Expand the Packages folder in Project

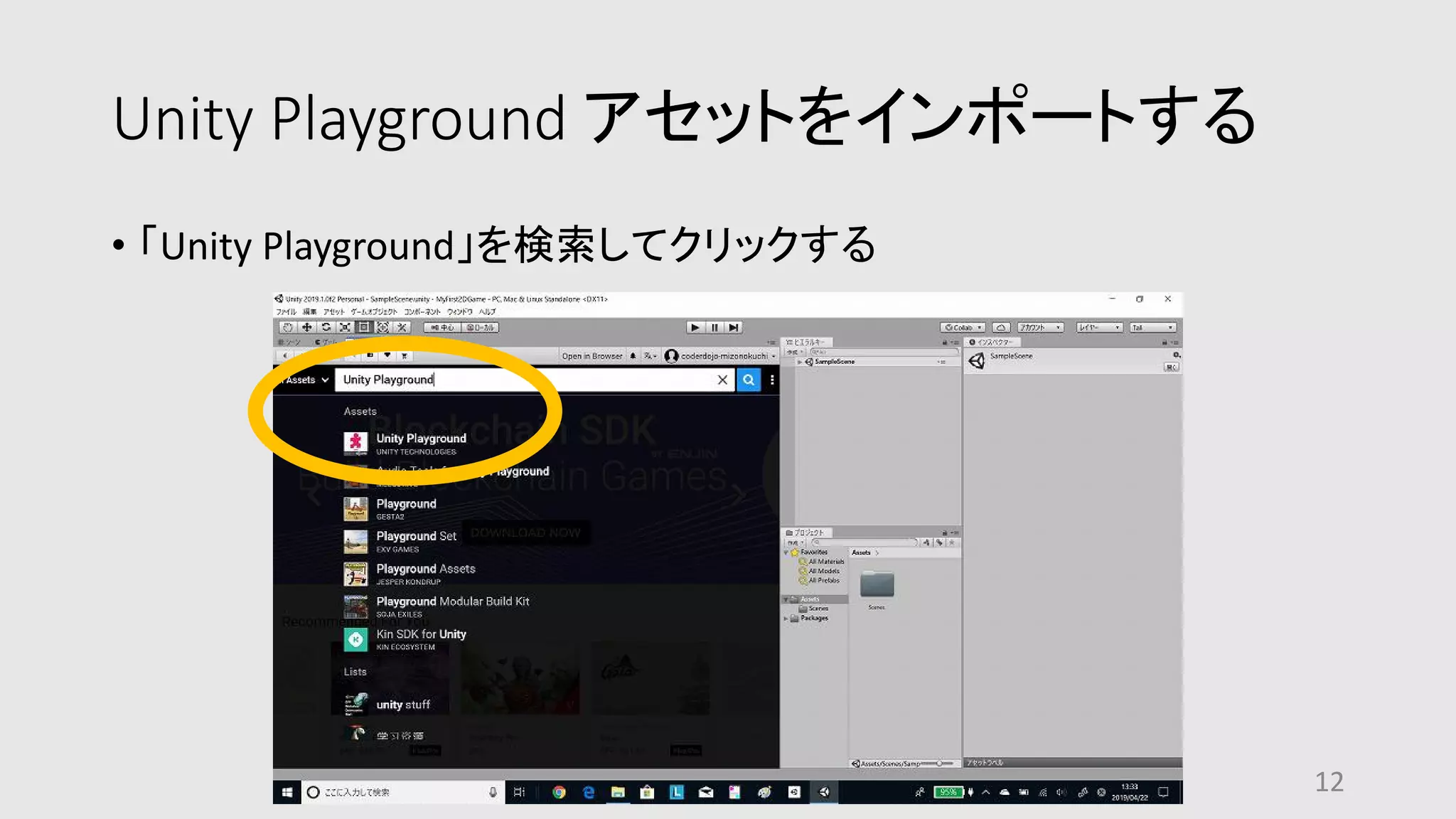click(x=786, y=619)
